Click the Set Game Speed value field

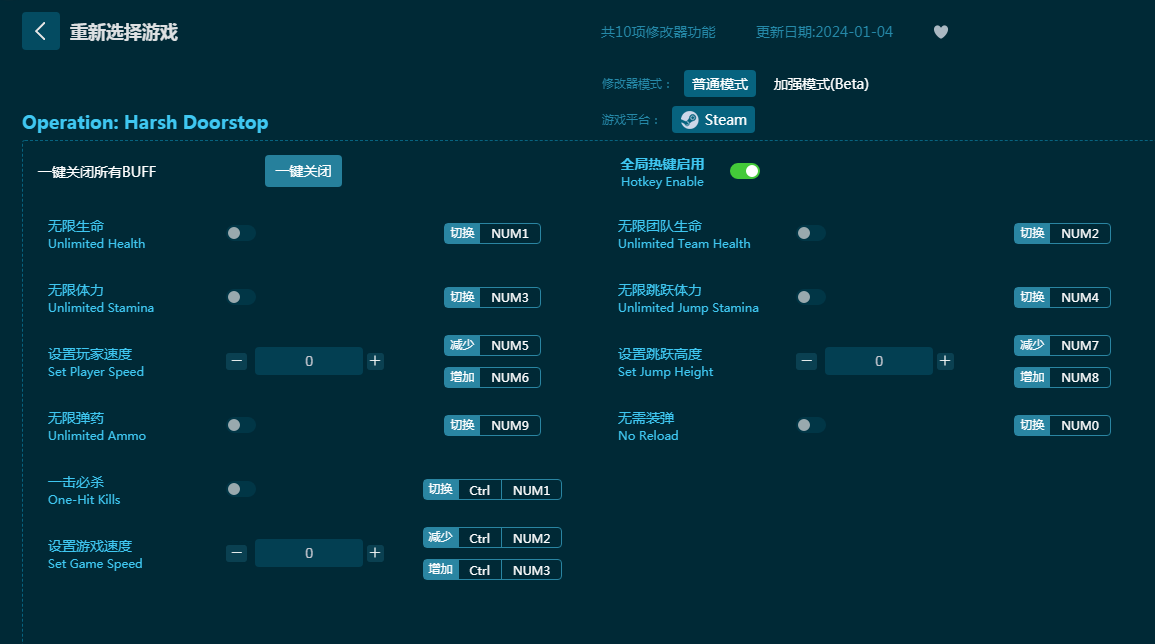click(308, 553)
